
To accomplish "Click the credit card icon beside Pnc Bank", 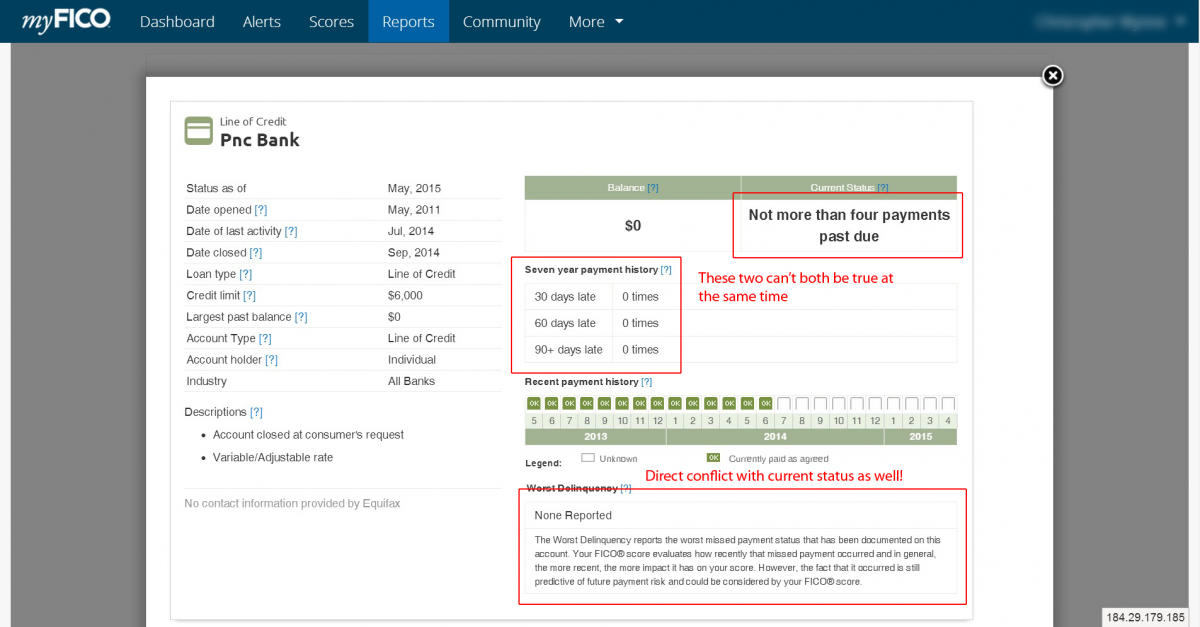I will pos(198,131).
